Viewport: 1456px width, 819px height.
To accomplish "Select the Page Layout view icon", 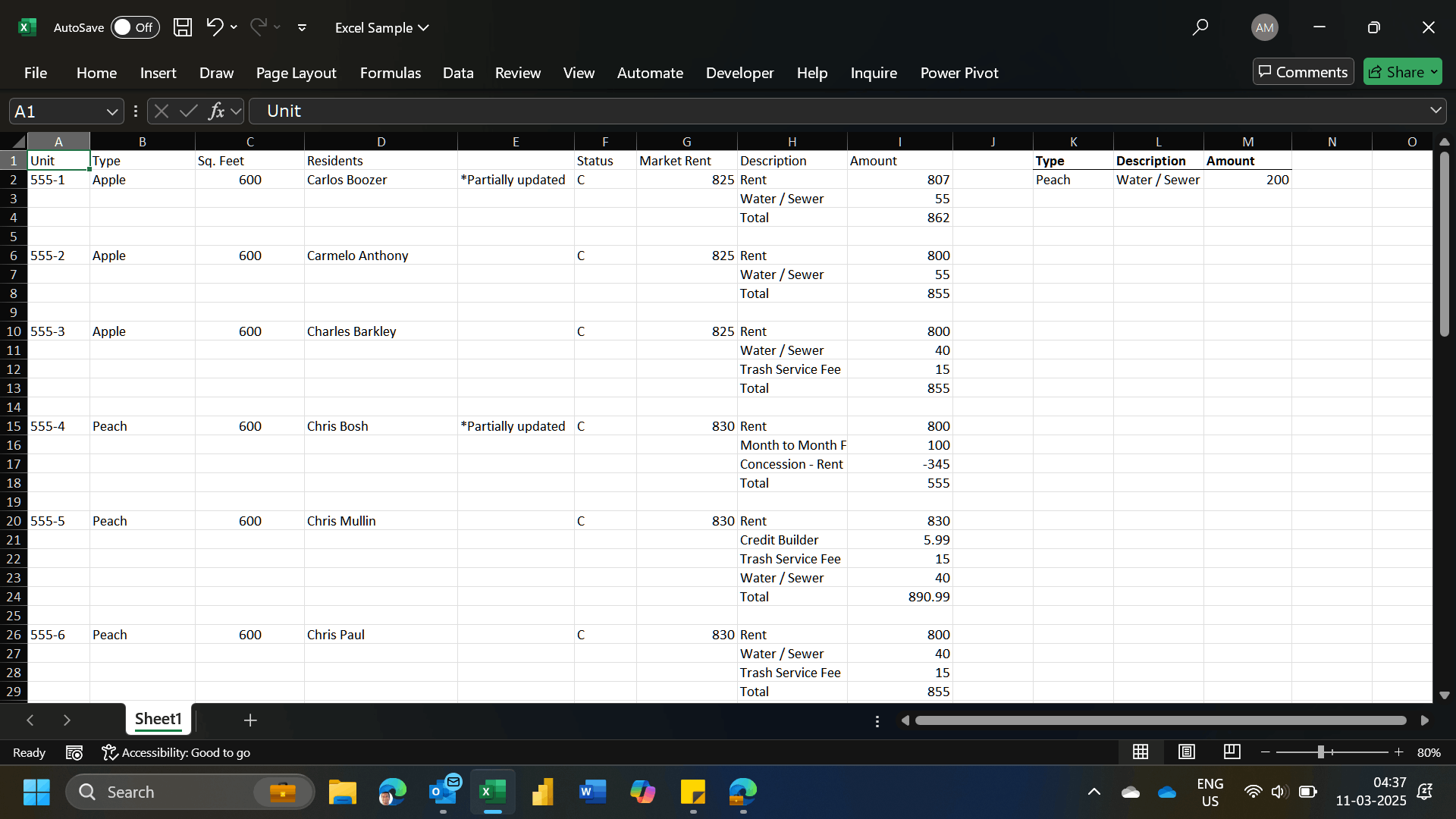I will click(1186, 752).
